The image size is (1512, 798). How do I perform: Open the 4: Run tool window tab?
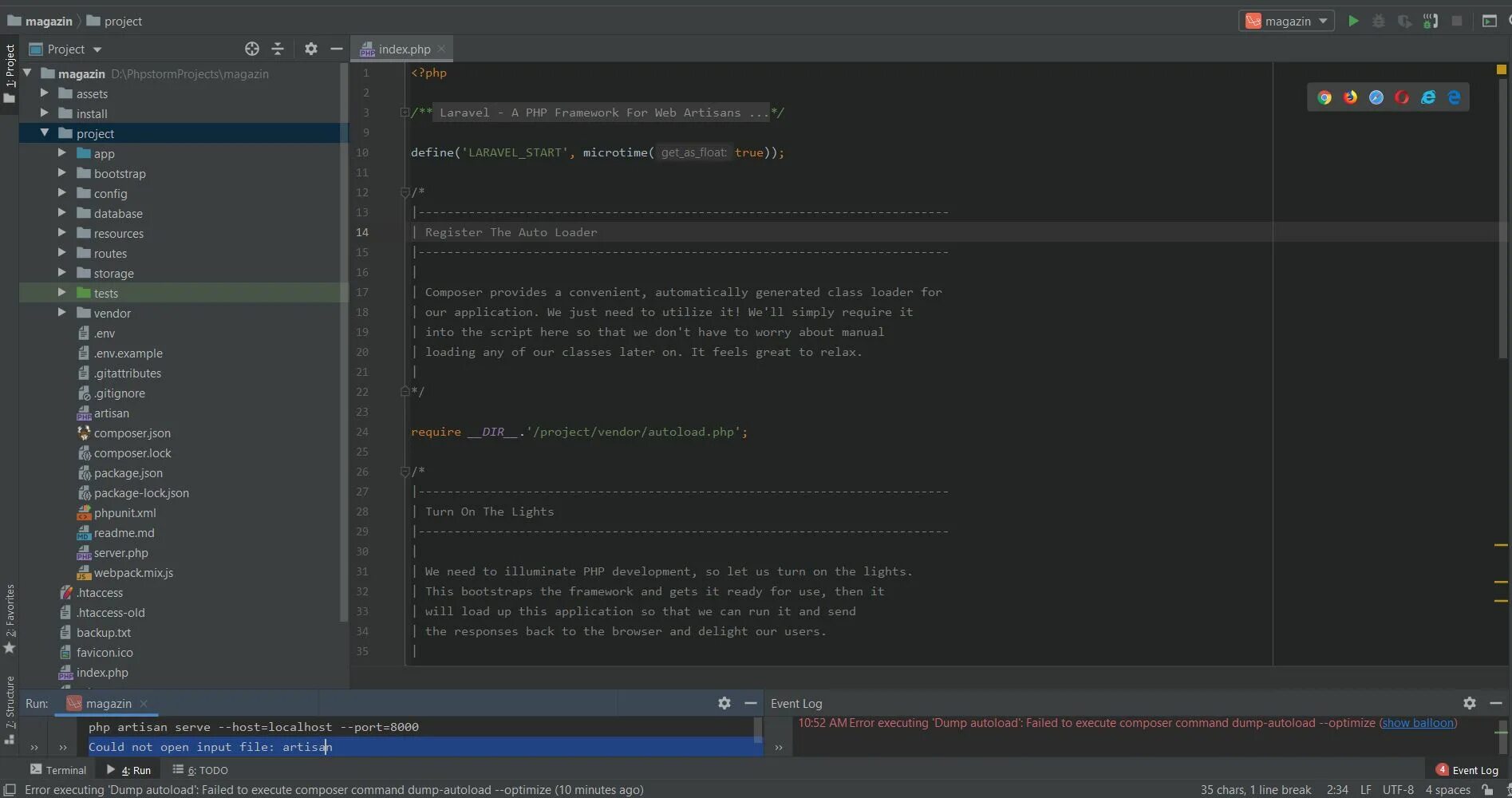[x=128, y=770]
